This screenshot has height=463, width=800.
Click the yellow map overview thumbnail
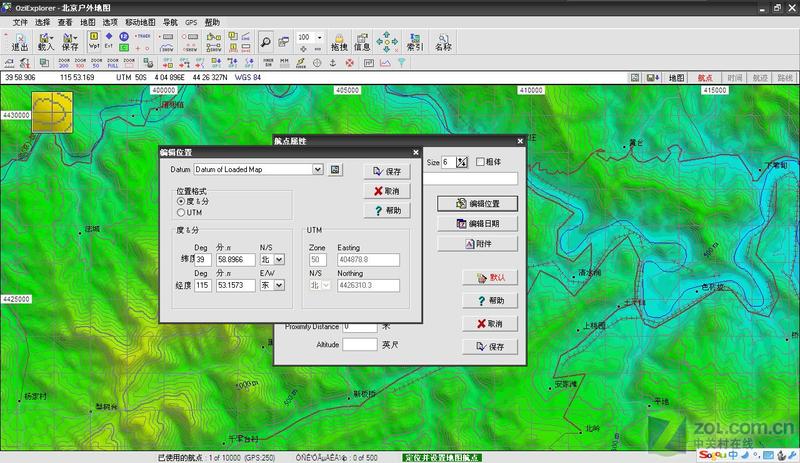tap(52, 112)
